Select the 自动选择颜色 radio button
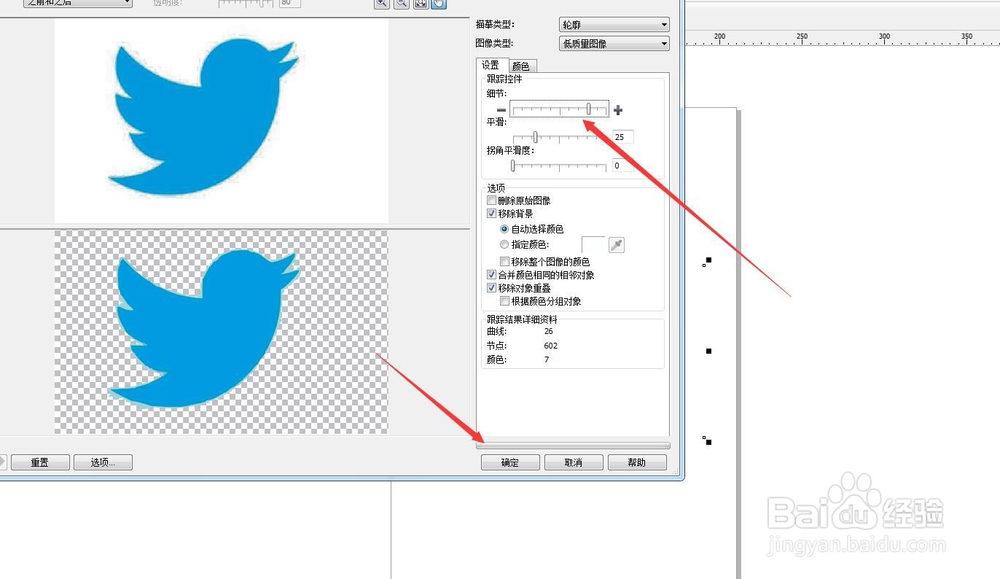The image size is (1000, 579). tap(504, 229)
